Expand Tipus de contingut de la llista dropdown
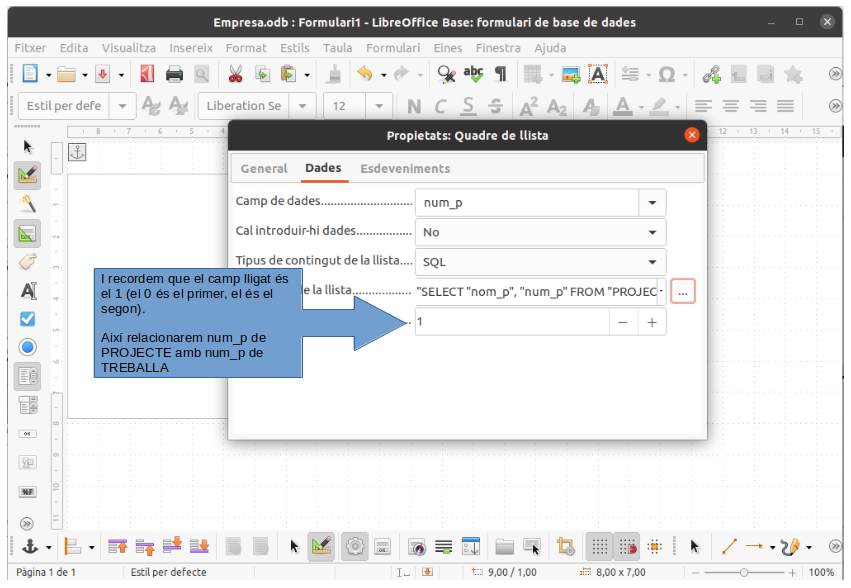This screenshot has width=851, height=588. tap(652, 262)
